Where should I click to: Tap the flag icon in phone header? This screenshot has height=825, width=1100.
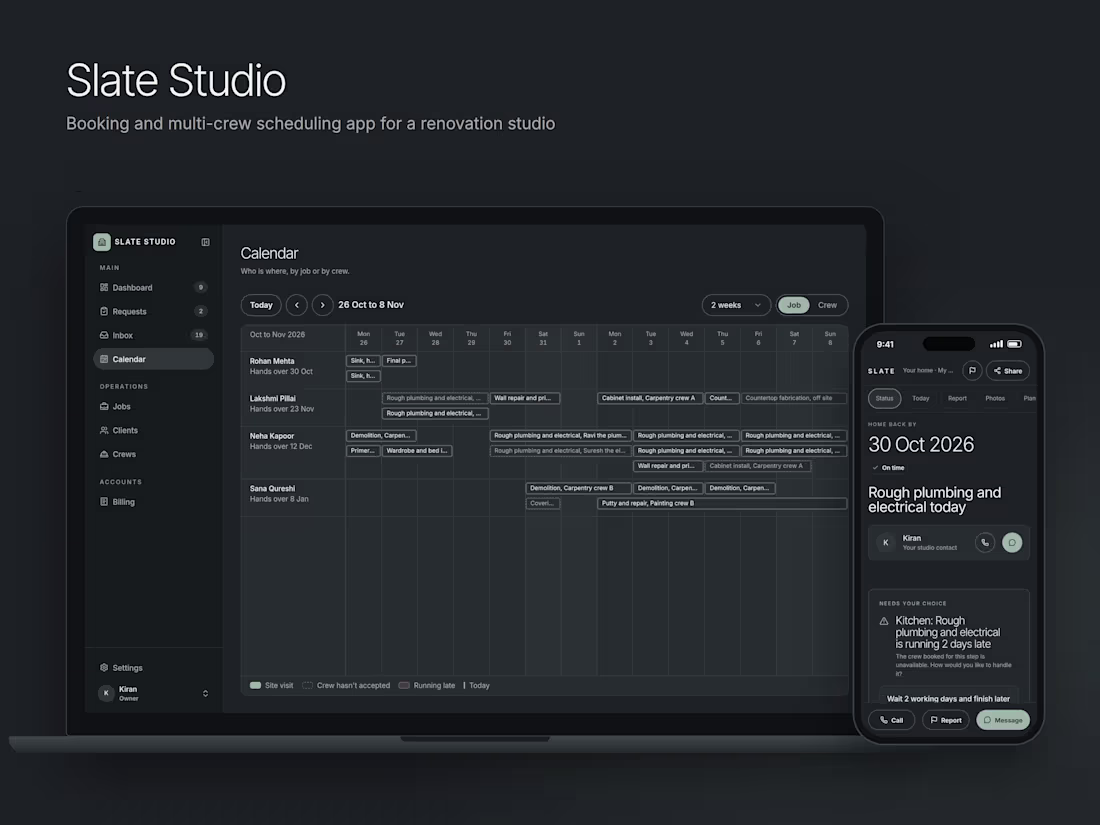[x=972, y=370]
